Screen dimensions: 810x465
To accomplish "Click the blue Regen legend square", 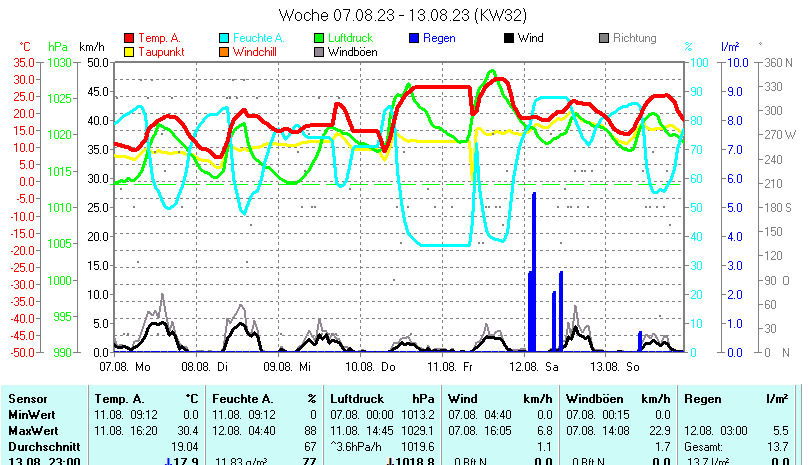I will [415, 38].
